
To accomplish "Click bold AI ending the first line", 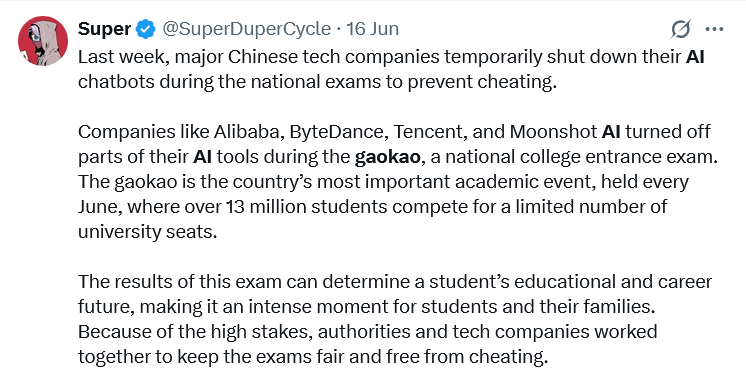I will coord(695,57).
